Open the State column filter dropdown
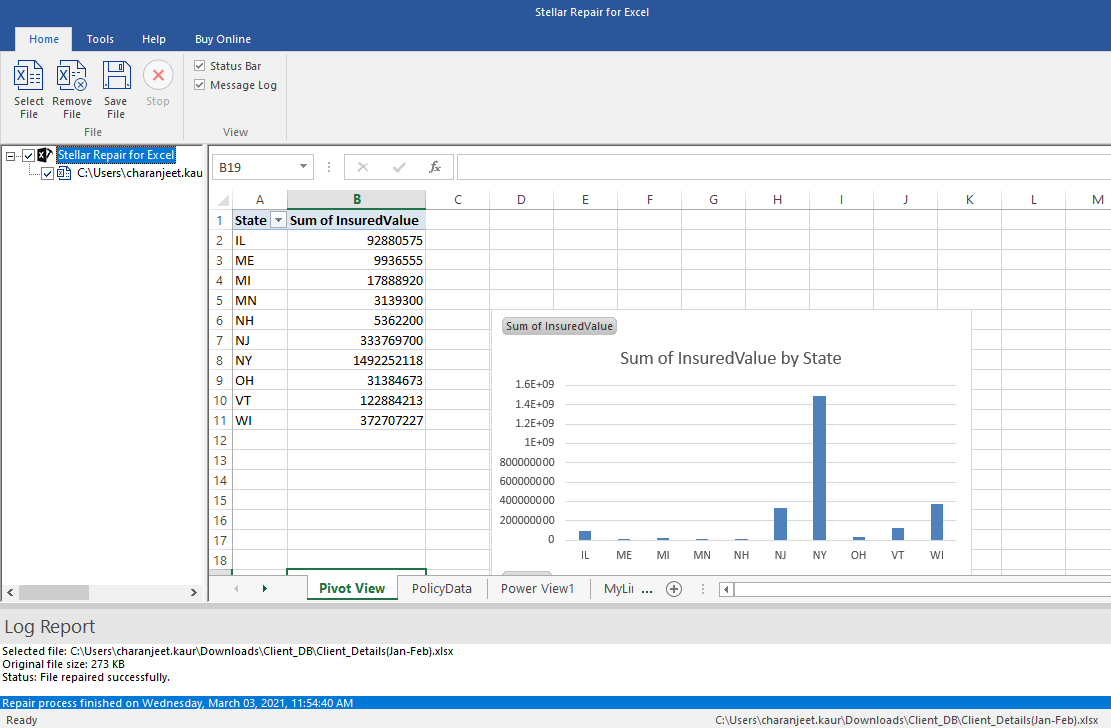Image resolution: width=1111 pixels, height=728 pixels. pyautogui.click(x=278, y=220)
